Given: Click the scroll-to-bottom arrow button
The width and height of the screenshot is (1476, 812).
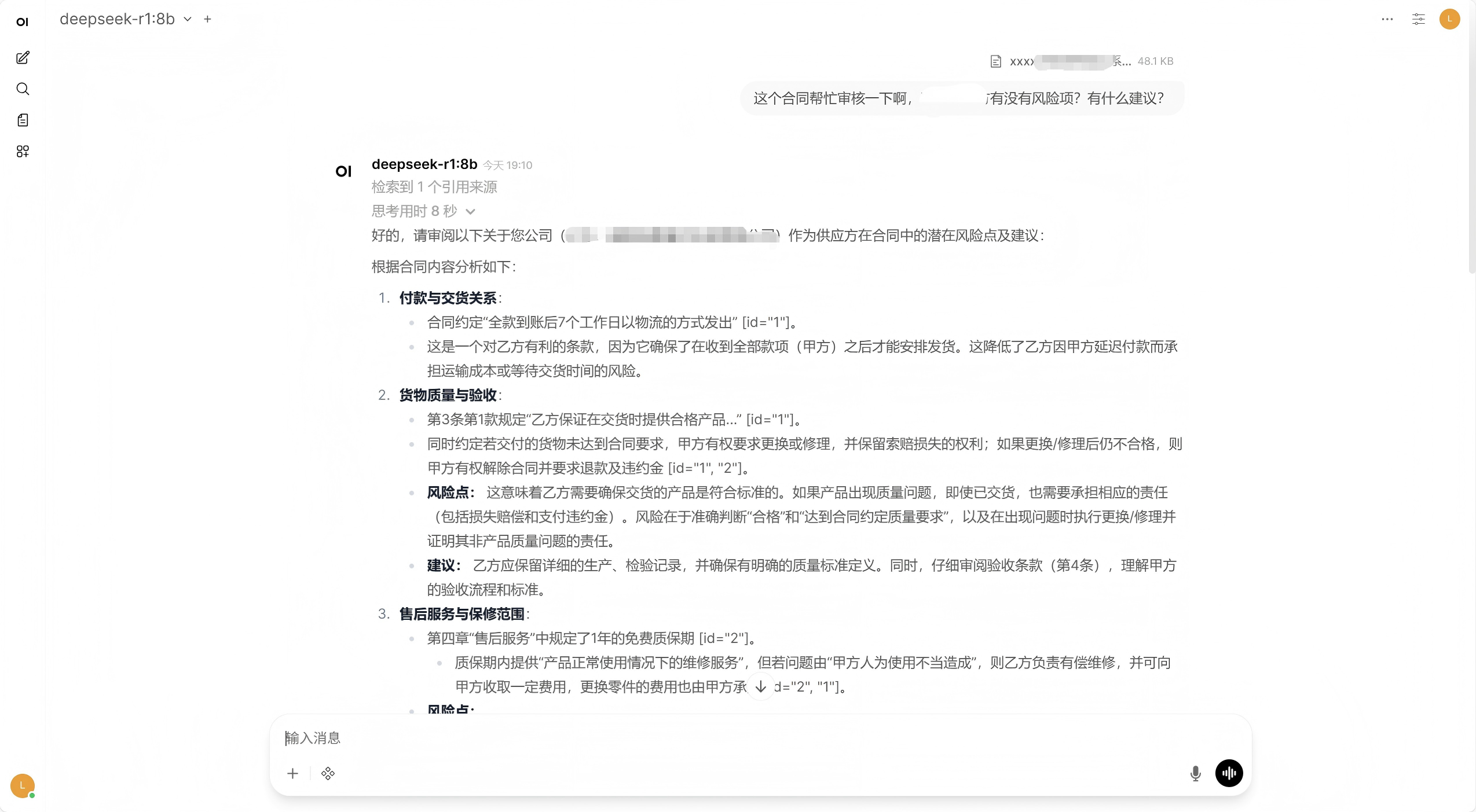Looking at the screenshot, I should (x=761, y=686).
